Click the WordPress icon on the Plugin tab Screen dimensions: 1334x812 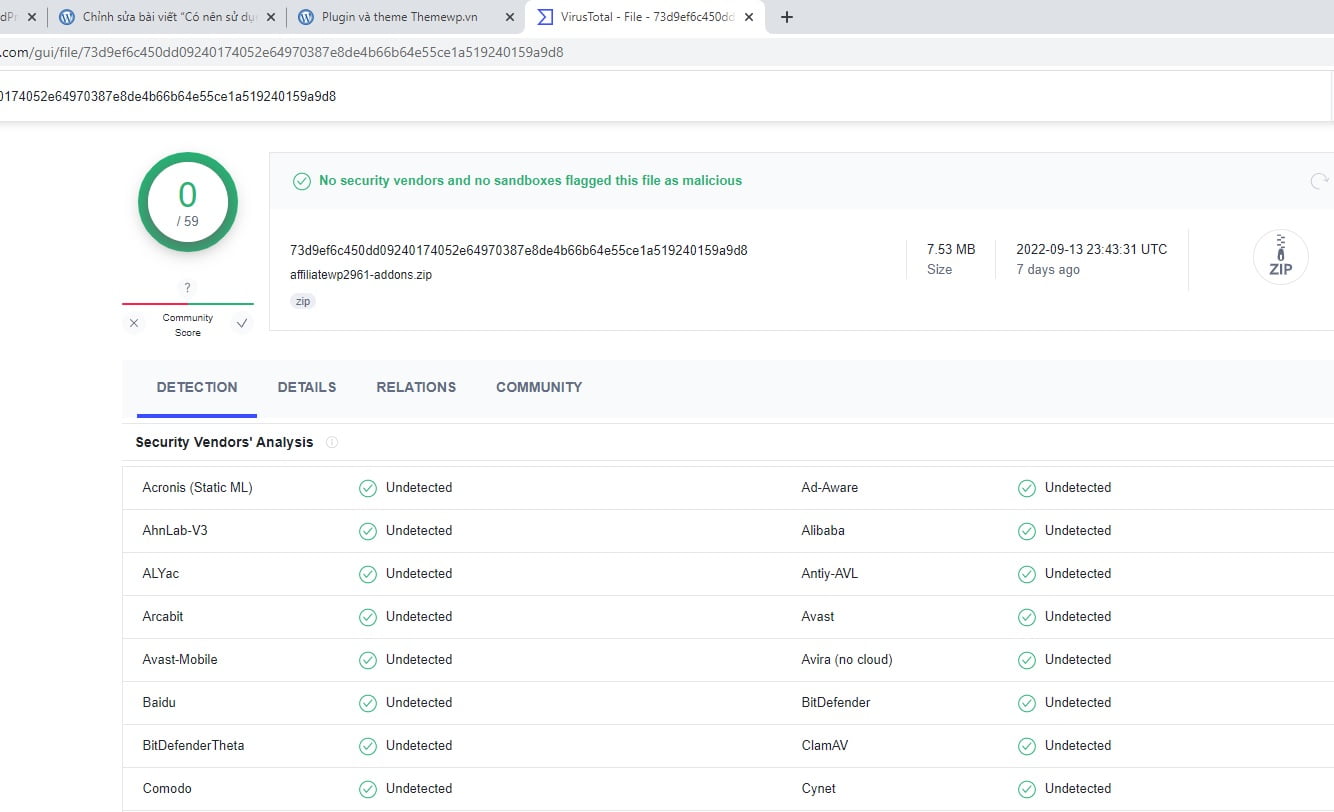coord(307,16)
